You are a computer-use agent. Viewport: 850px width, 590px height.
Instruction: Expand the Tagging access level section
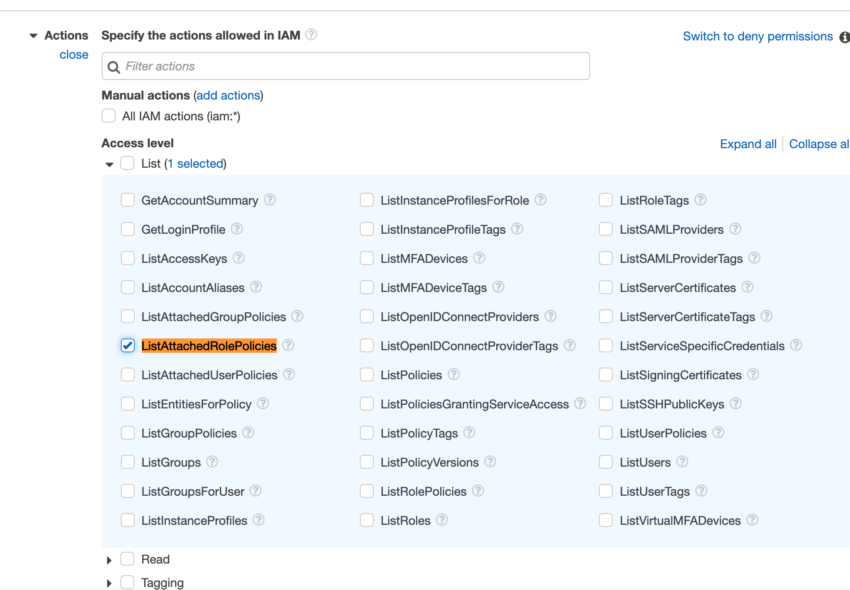[110, 582]
